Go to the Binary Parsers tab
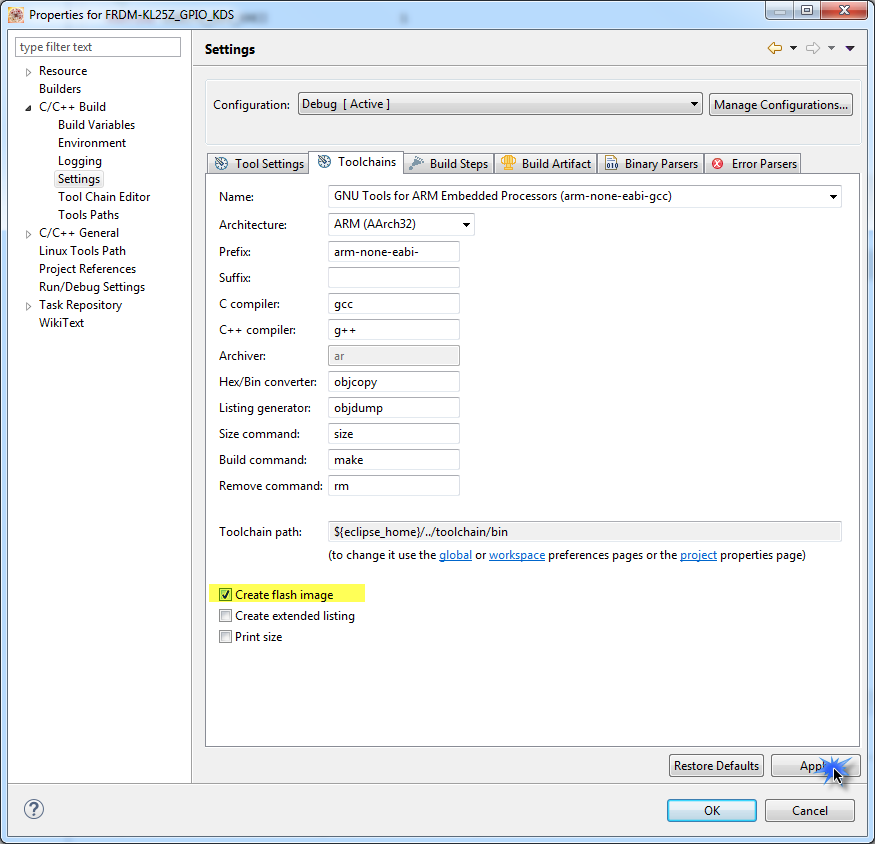 point(651,164)
